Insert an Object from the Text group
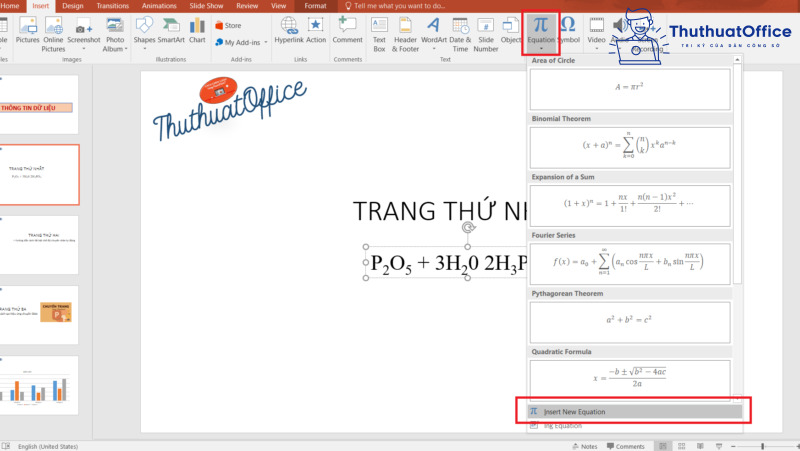Image resolution: width=800 pixels, height=451 pixels. (511, 31)
